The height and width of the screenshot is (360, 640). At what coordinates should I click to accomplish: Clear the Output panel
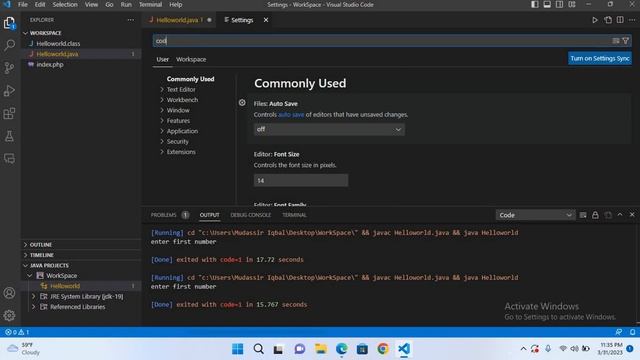click(583, 215)
